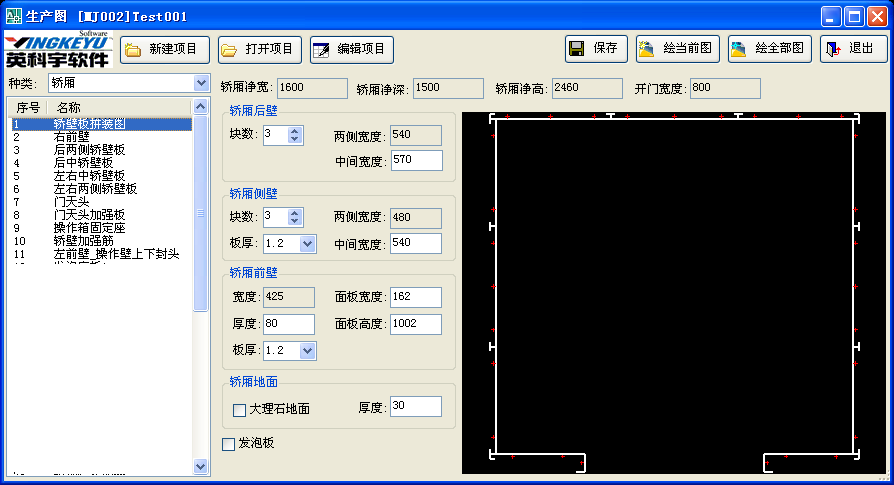Enable the 大理石地面 checkbox
Image resolution: width=894 pixels, height=485 pixels.
click(x=239, y=409)
